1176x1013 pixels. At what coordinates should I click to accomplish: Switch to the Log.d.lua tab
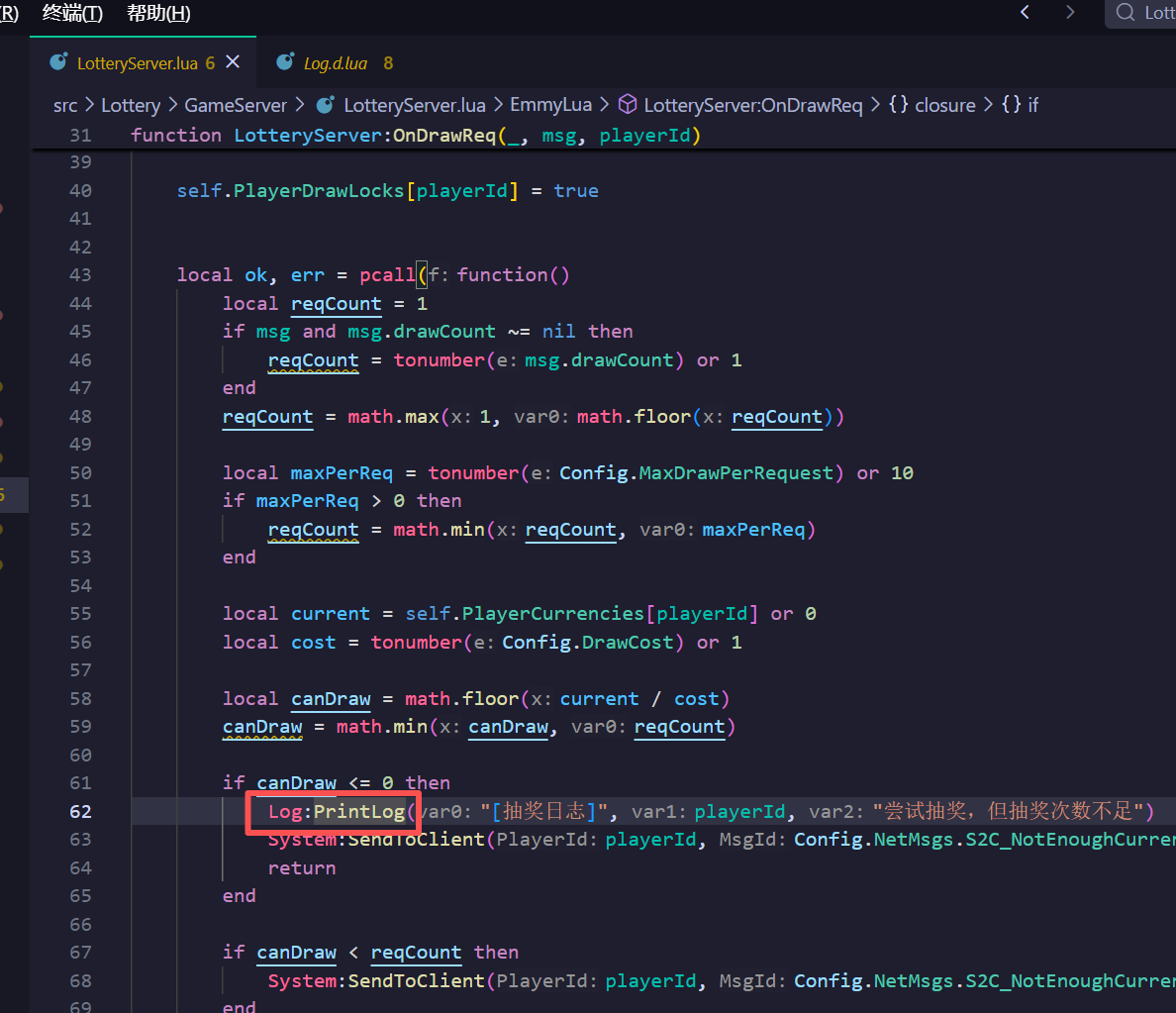tap(335, 63)
